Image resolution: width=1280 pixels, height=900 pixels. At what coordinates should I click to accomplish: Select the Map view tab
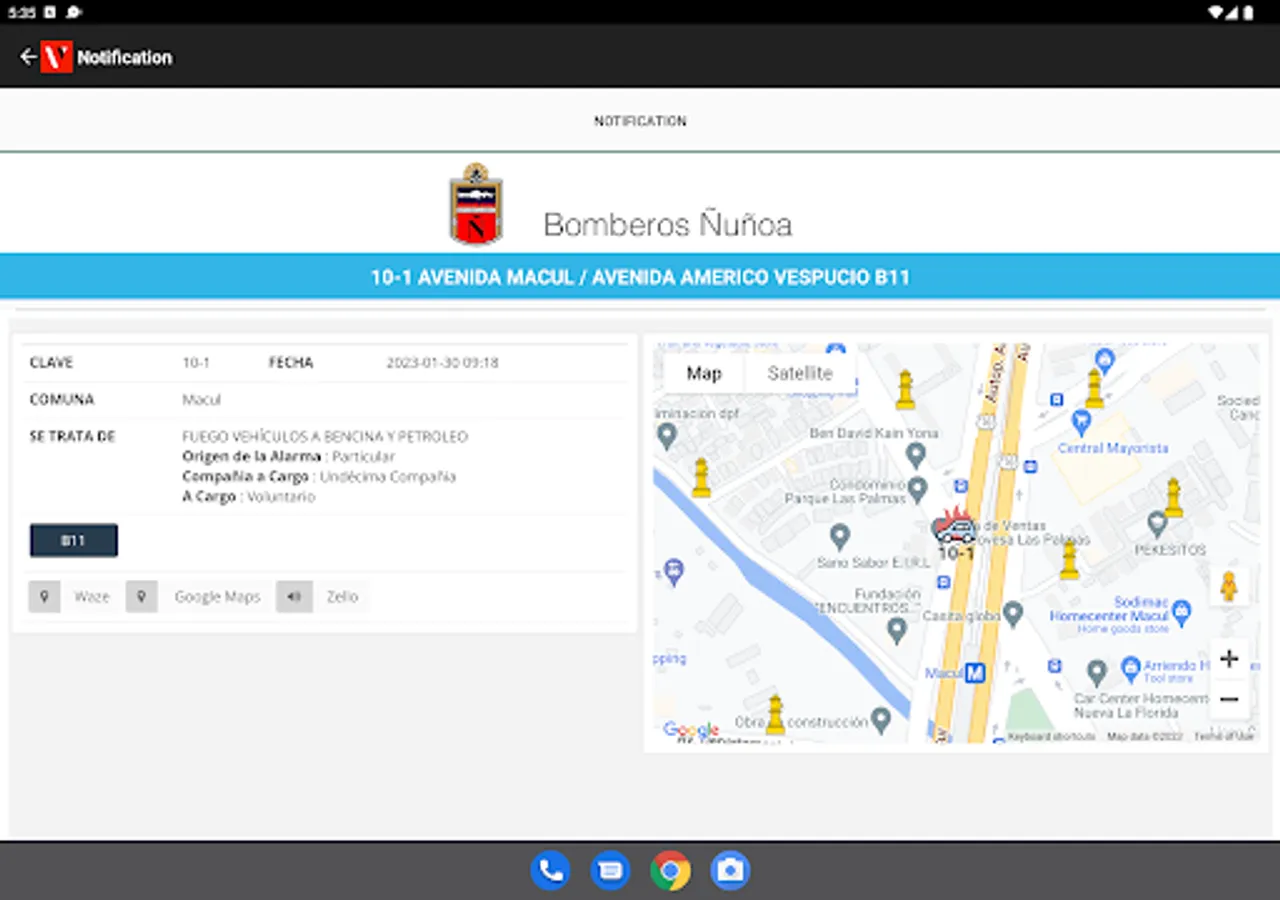tap(704, 373)
